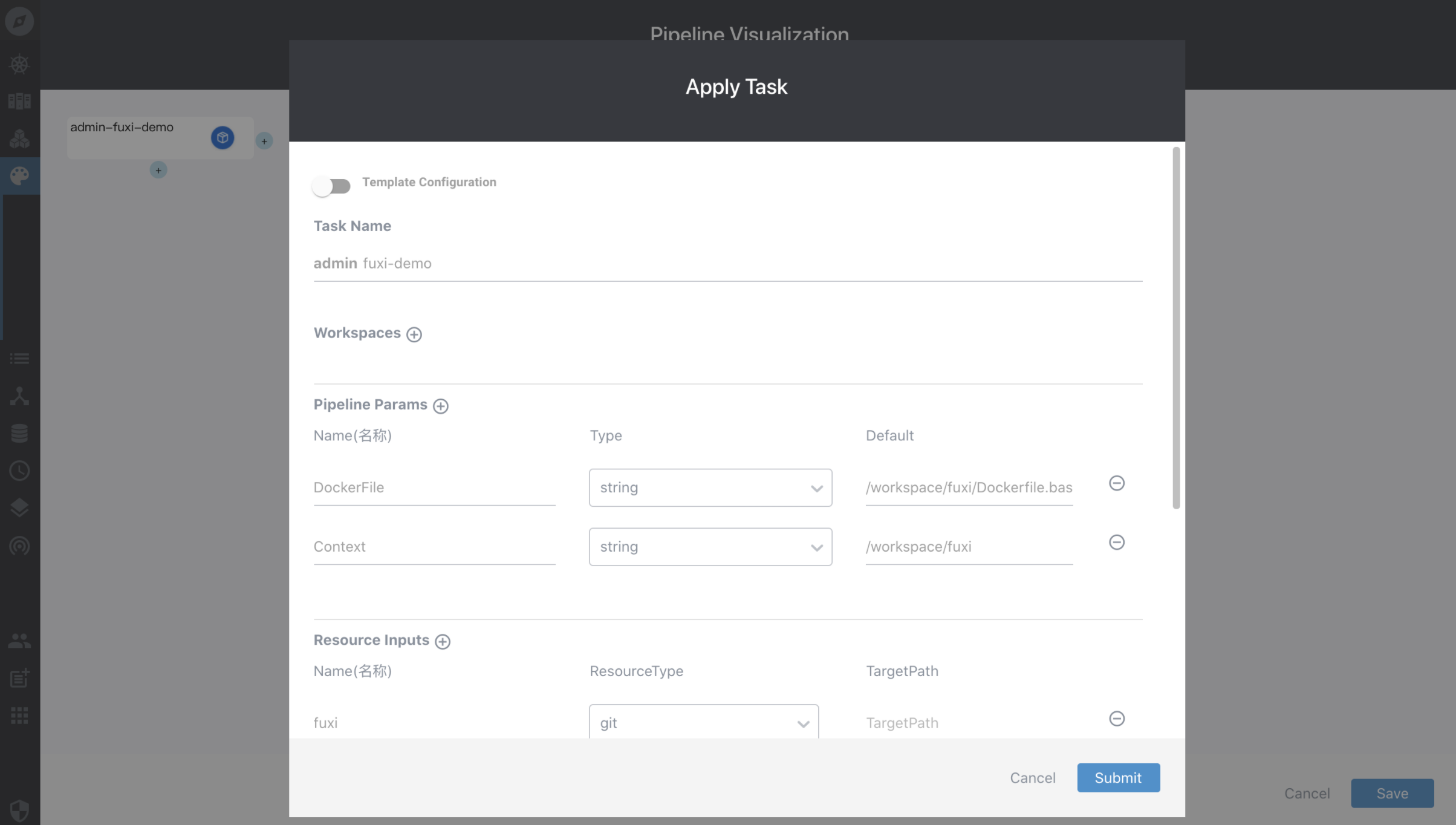Viewport: 1456px width, 825px height.
Task: Enable the Template Configuration switch
Action: (331, 186)
